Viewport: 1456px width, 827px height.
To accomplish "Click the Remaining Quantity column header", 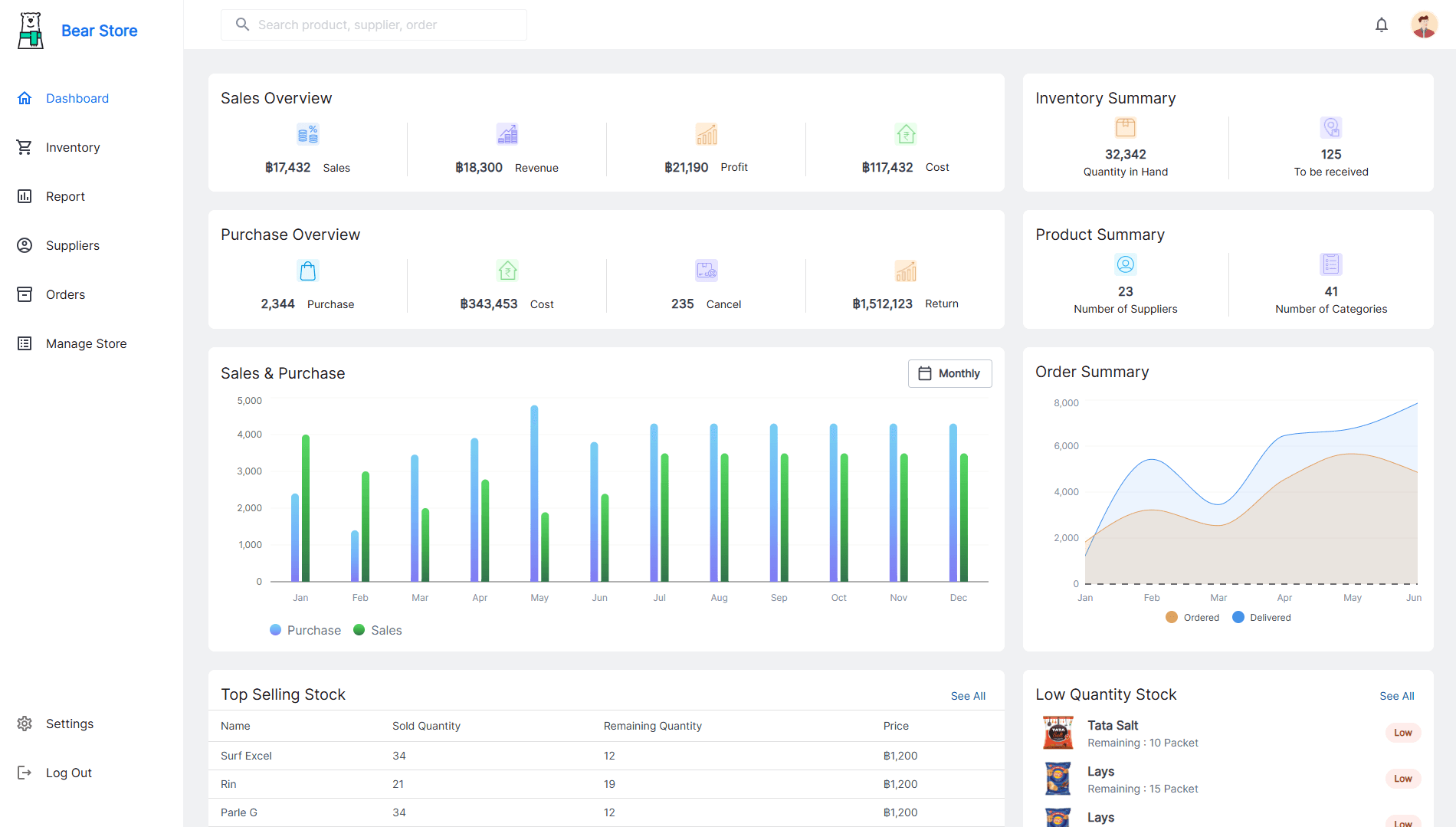I will (653, 726).
